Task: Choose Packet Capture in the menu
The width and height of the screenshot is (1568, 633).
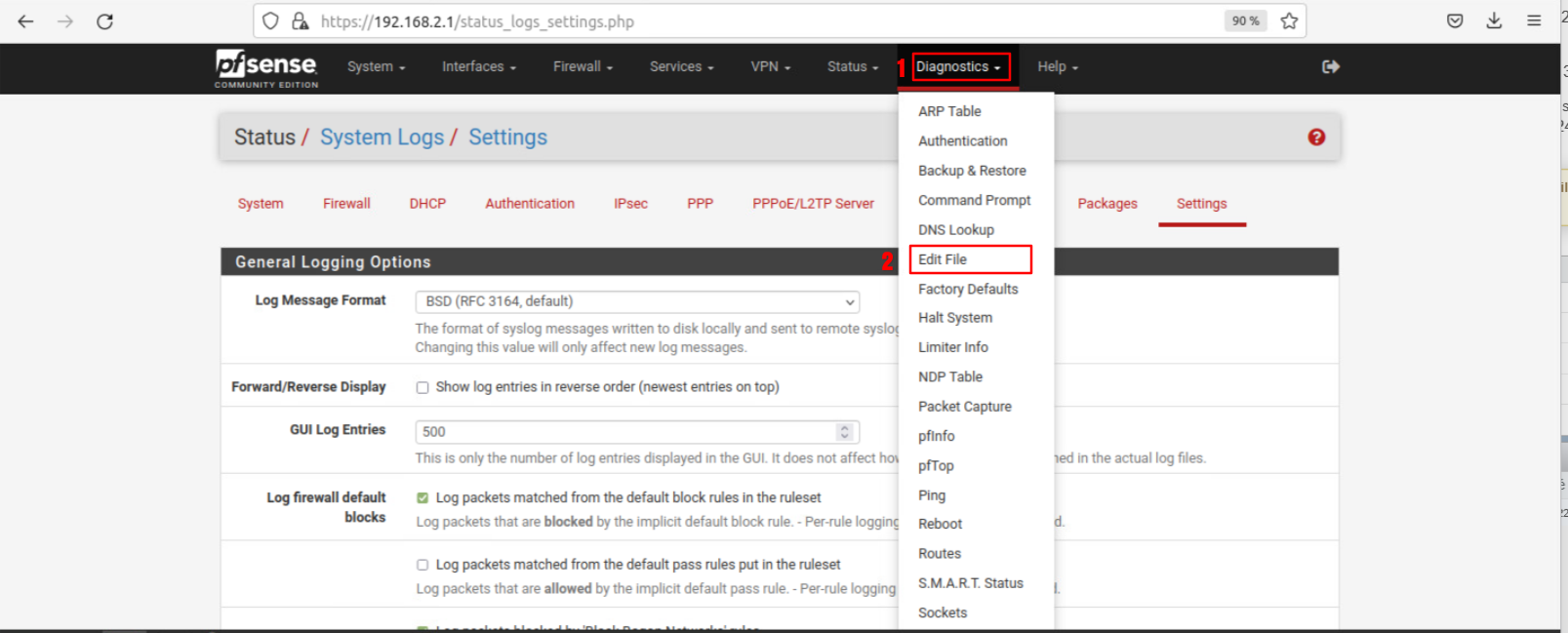Action: point(964,407)
